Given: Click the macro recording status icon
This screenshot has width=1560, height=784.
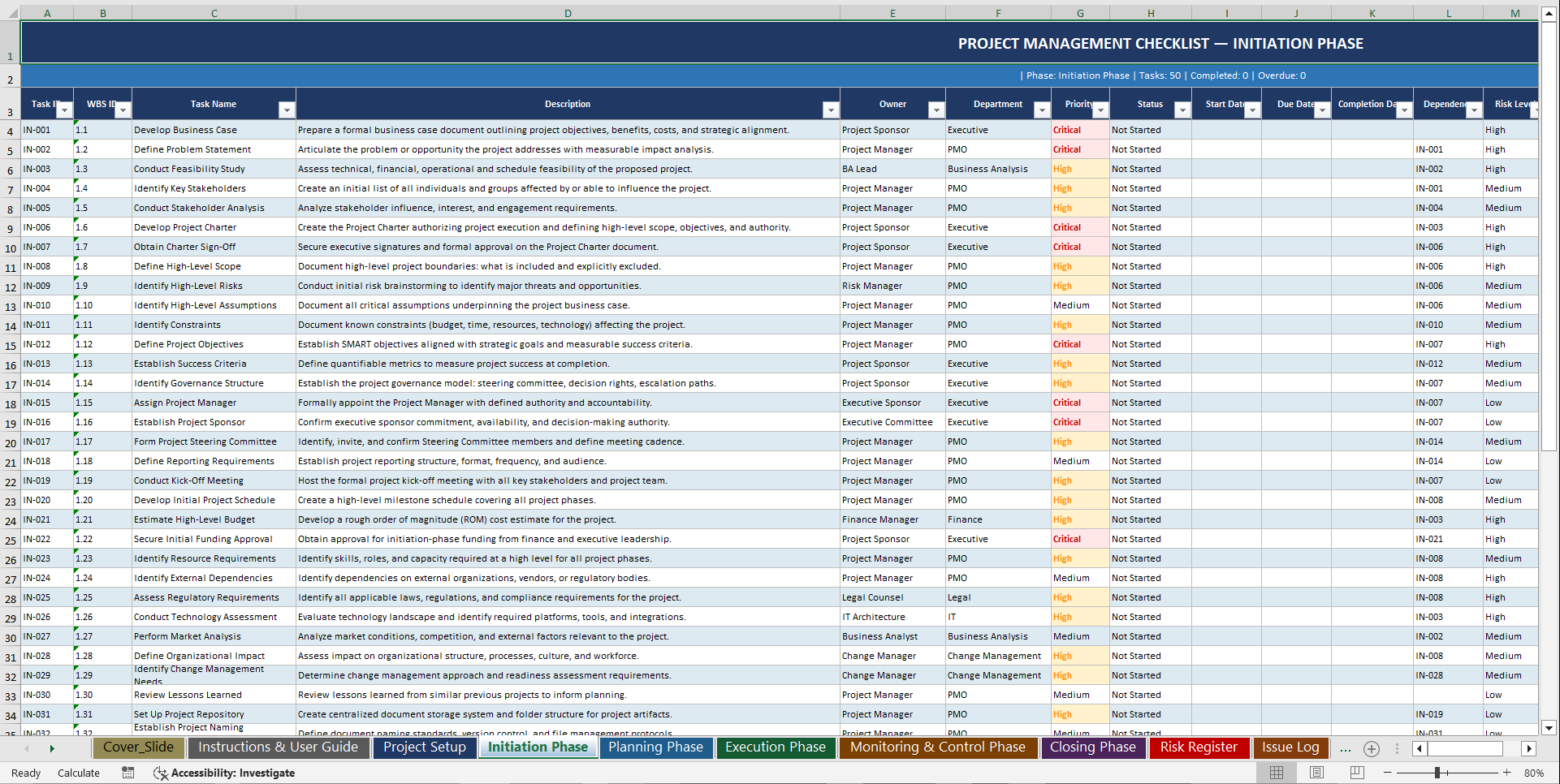Looking at the screenshot, I should [128, 773].
